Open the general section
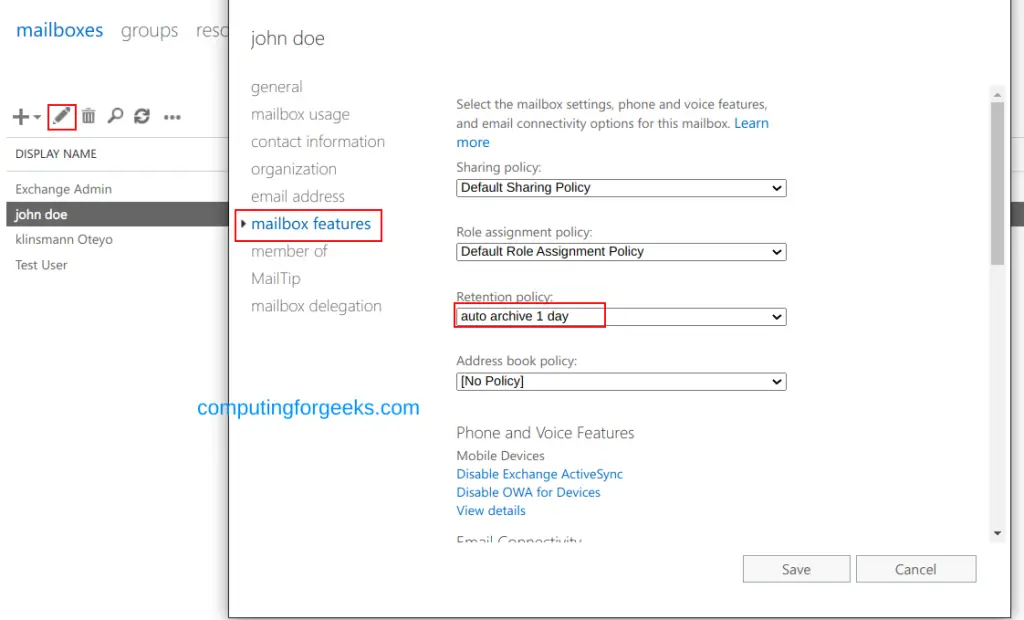This screenshot has width=1024, height=620. 276,87
